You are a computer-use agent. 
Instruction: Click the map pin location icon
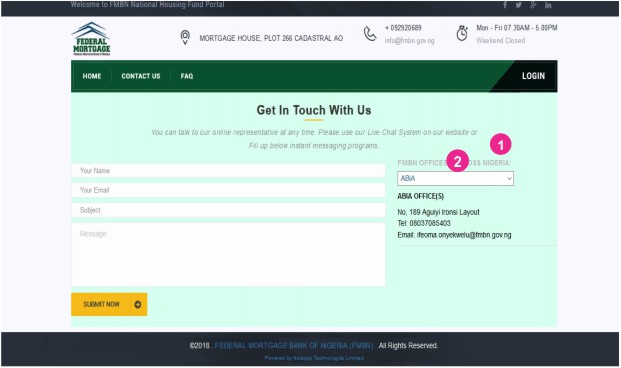pos(185,38)
